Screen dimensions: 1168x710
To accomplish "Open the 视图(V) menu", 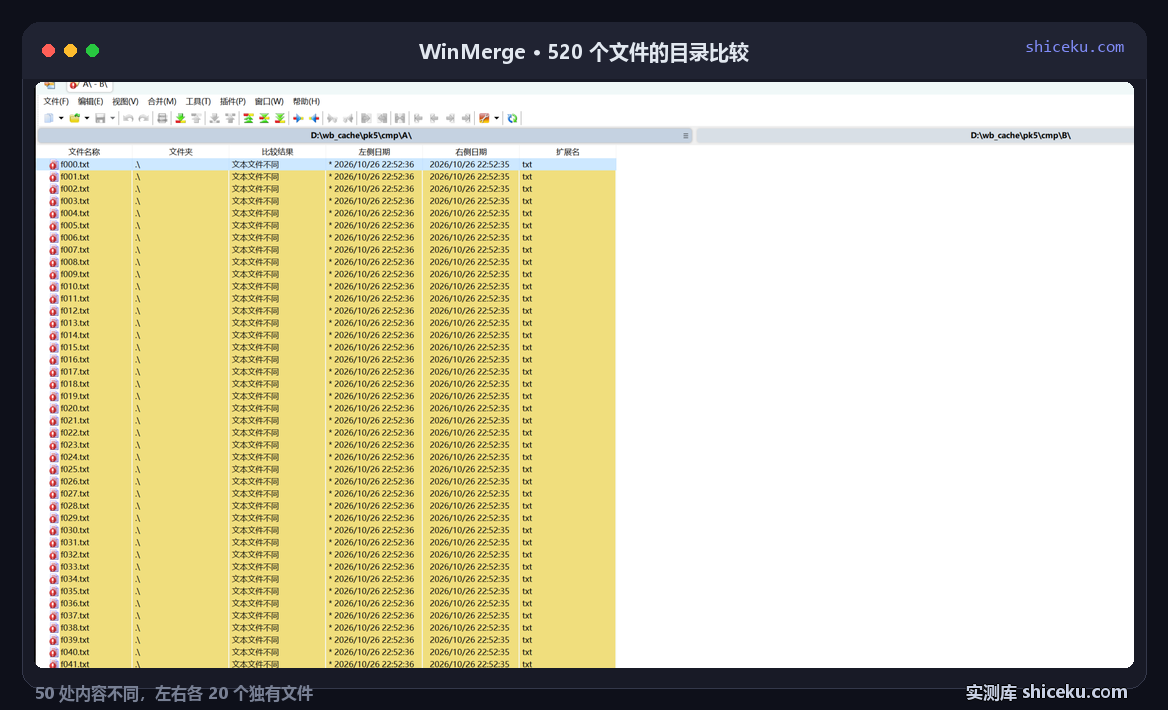I will (125, 101).
